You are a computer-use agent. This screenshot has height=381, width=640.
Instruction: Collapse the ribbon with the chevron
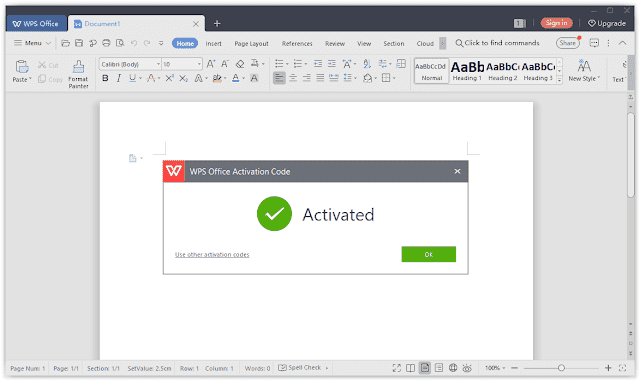622,43
